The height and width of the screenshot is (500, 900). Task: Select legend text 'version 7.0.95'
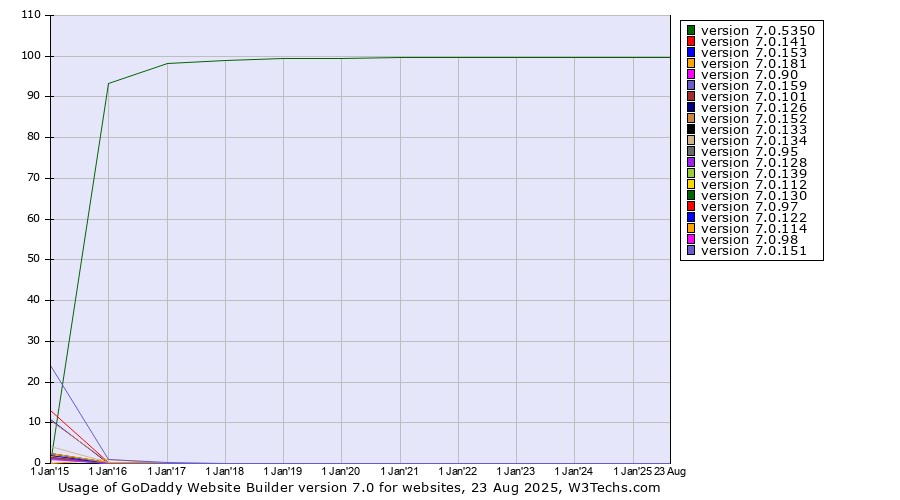pos(750,152)
